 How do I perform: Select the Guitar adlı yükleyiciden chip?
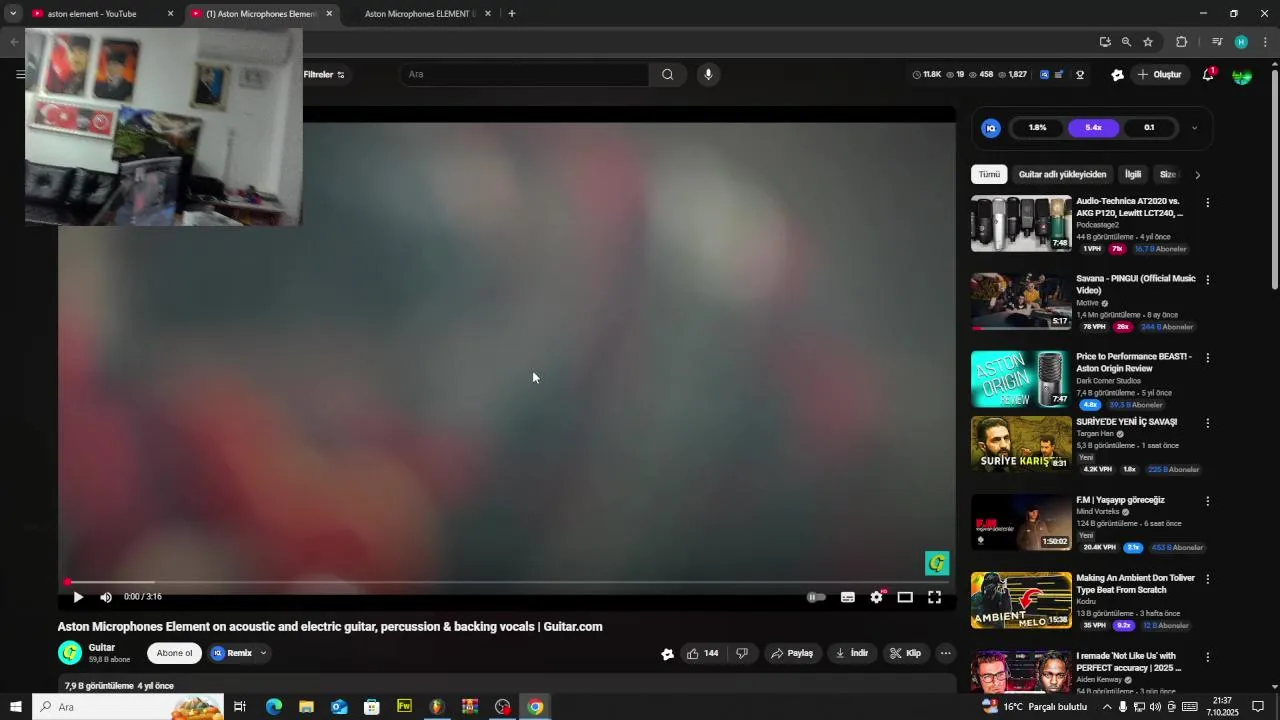[1062, 174]
